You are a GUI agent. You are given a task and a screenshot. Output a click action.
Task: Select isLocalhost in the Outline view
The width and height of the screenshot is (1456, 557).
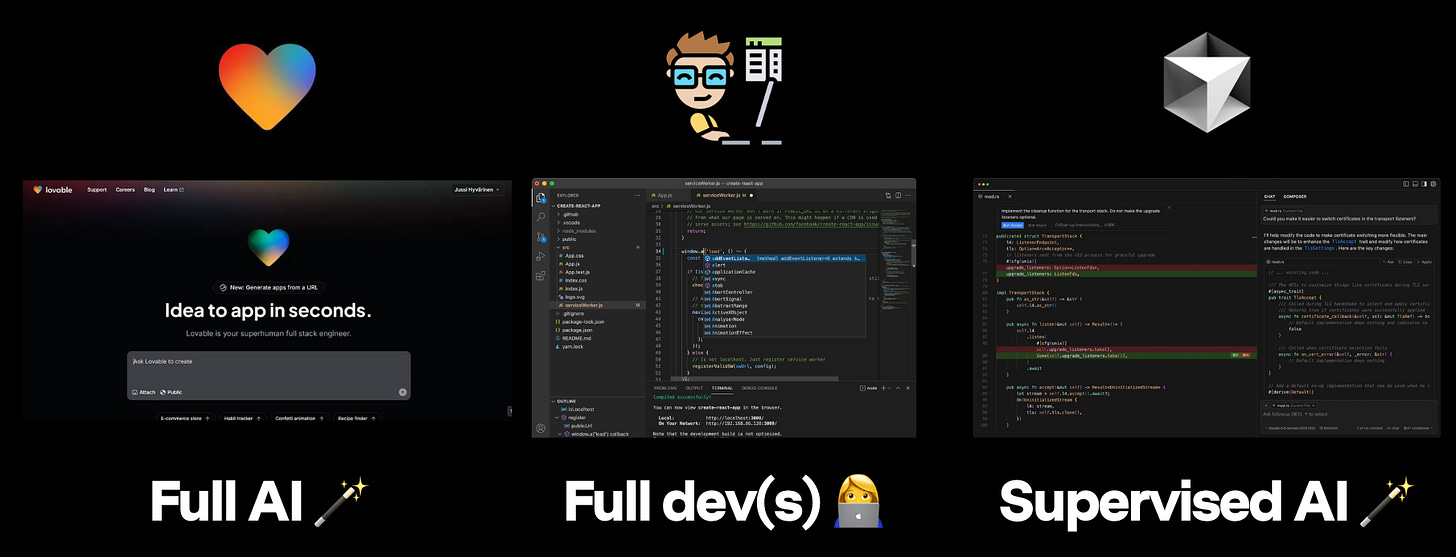(x=577, y=409)
